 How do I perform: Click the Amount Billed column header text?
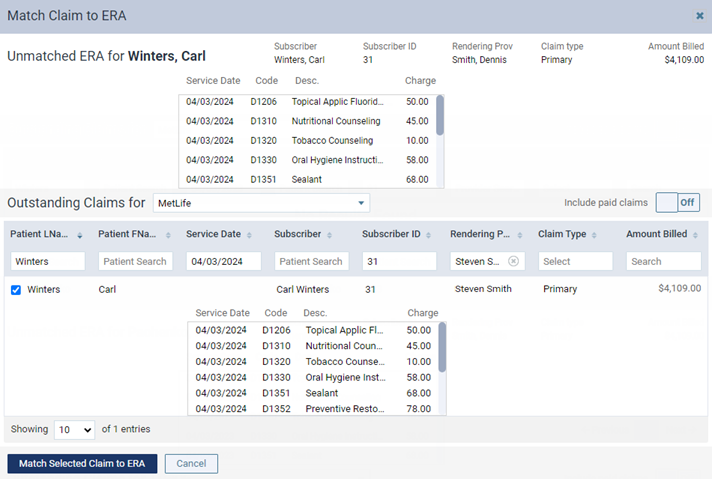(657, 234)
